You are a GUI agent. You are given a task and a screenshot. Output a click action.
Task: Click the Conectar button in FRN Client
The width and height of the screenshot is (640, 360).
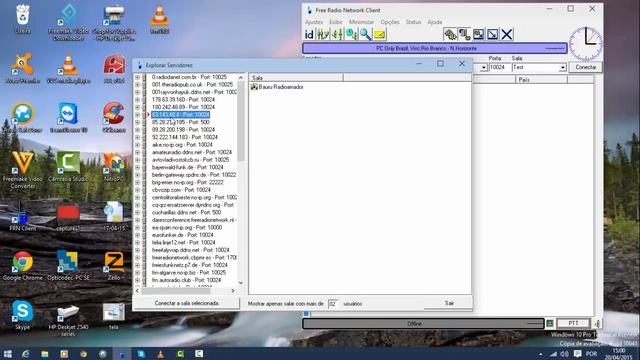585,67
